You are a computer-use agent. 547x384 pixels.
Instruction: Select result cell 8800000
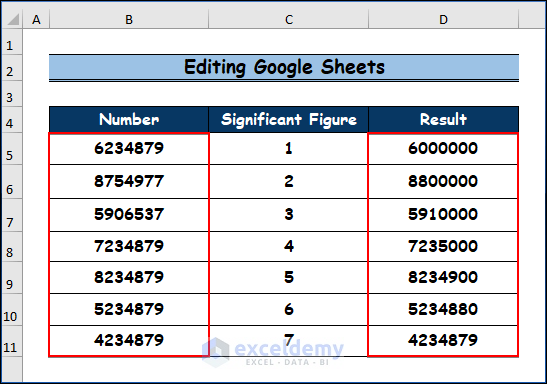[x=443, y=182]
